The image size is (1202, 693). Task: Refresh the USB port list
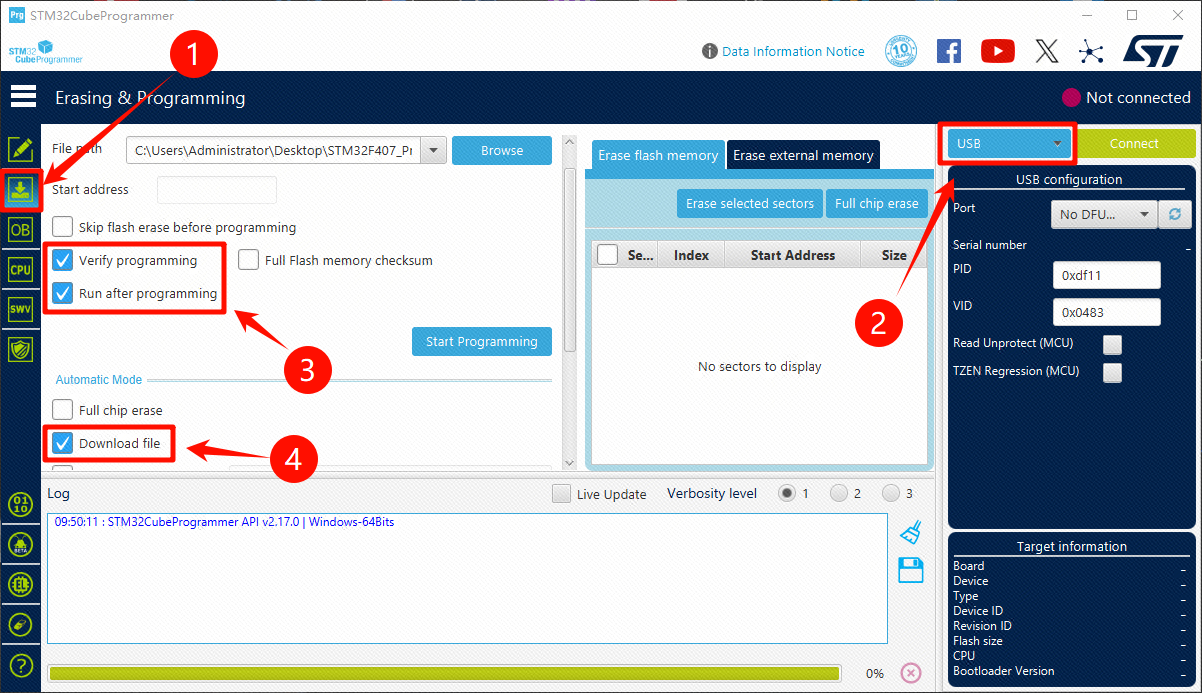pyautogui.click(x=1173, y=214)
